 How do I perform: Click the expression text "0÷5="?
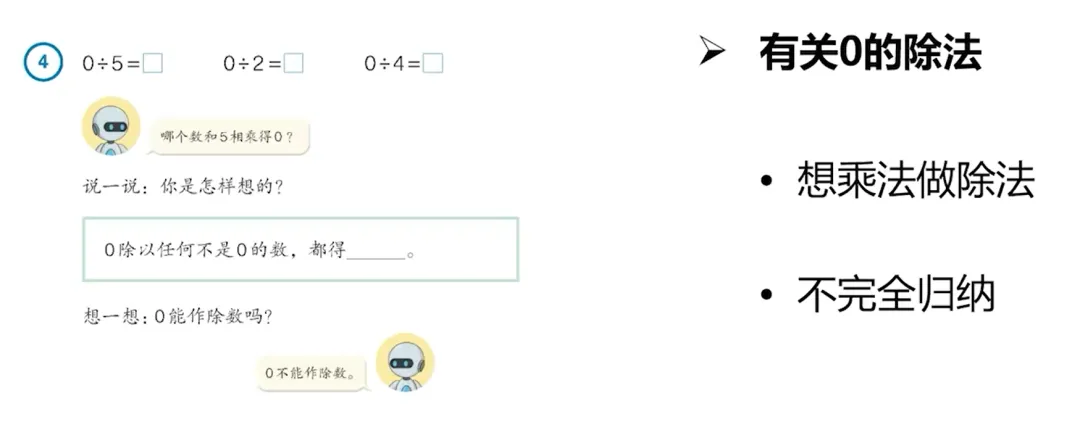[x=110, y=63]
